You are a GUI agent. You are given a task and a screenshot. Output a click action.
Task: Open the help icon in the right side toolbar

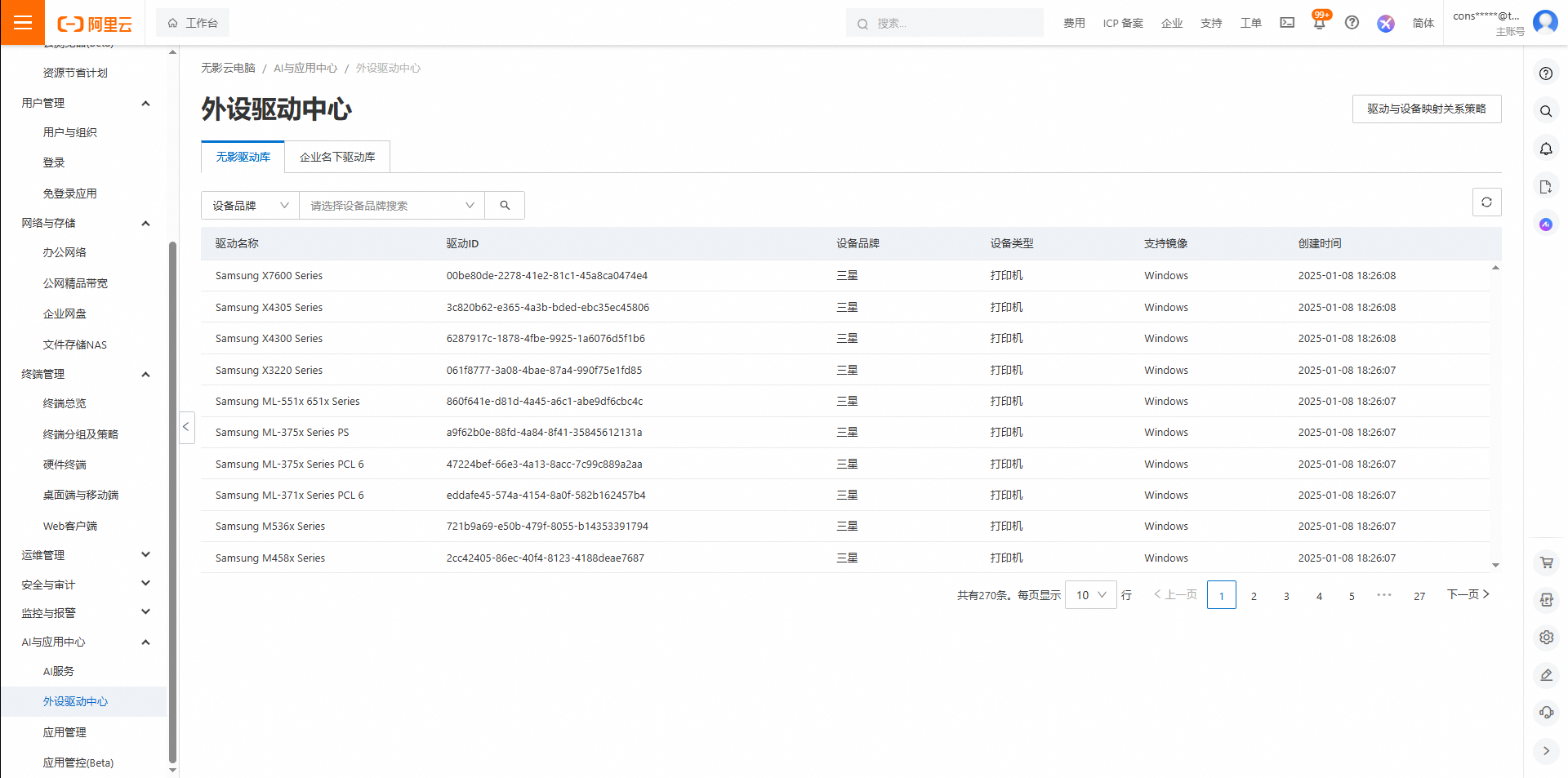pos(1546,73)
